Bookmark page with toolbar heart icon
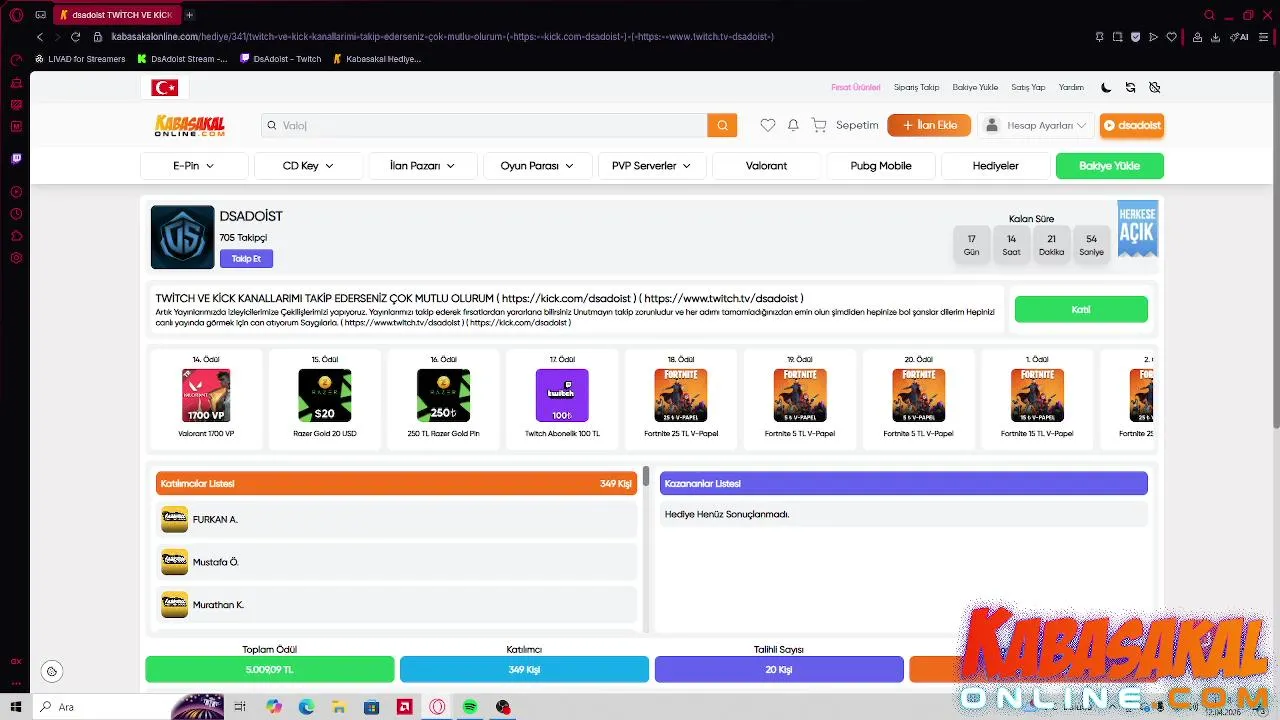 (x=1171, y=37)
